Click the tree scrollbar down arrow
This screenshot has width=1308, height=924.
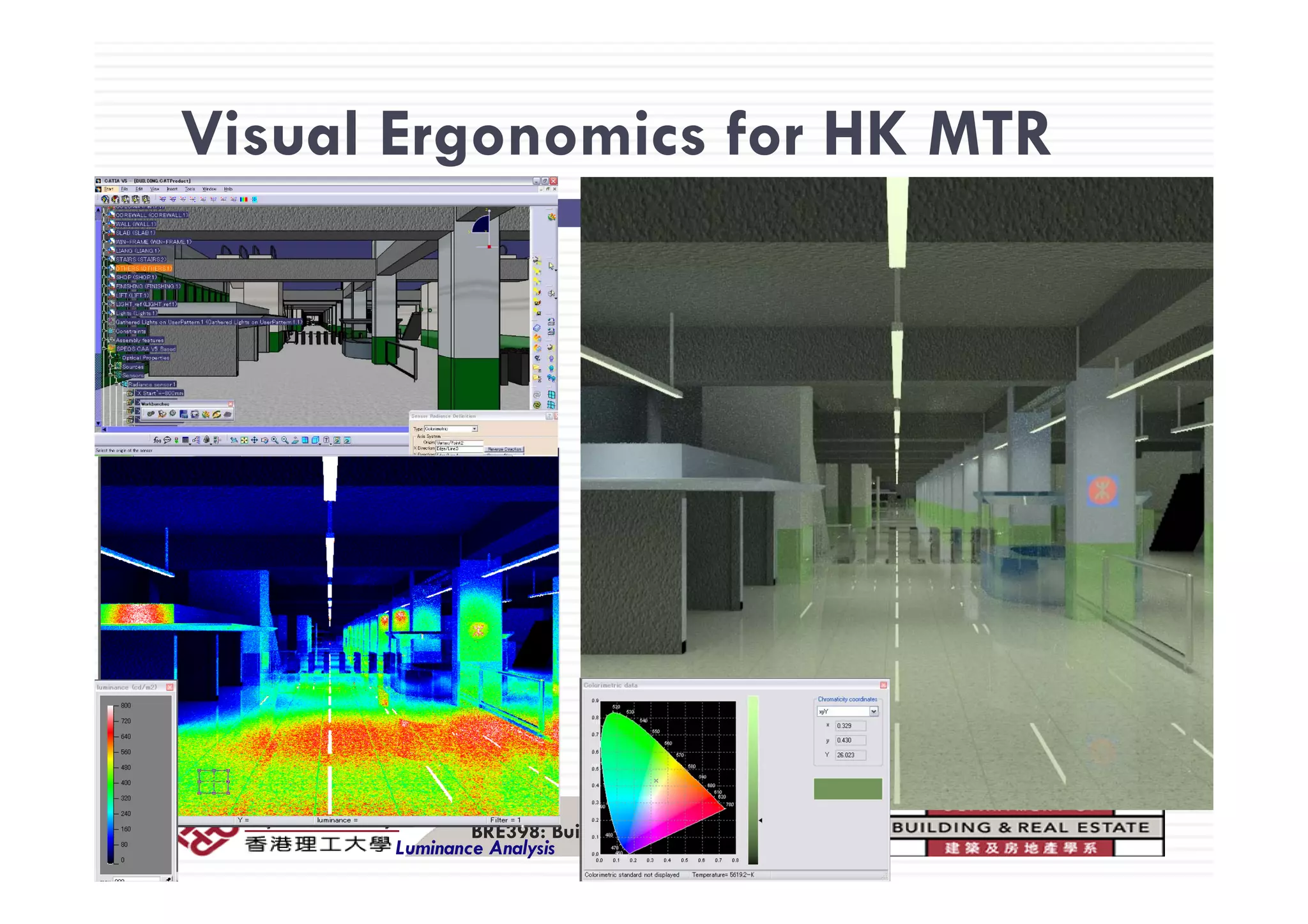tap(98, 423)
